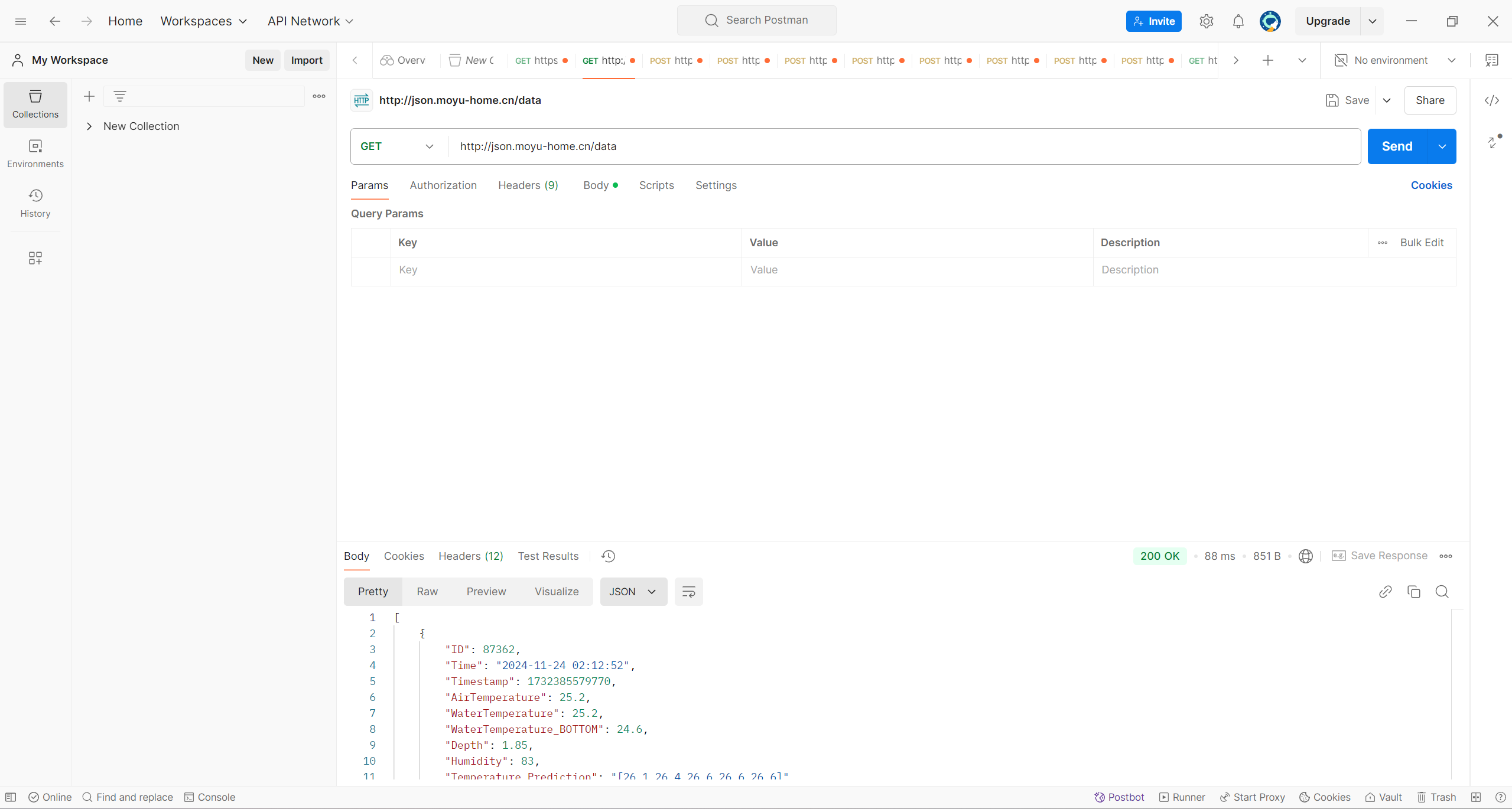This screenshot has height=809, width=1512.
Task: Open help icon in status bar
Action: pyautogui.click(x=1500, y=797)
